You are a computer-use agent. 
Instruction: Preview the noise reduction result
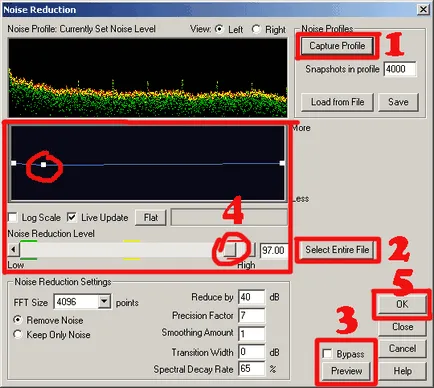tap(346, 371)
